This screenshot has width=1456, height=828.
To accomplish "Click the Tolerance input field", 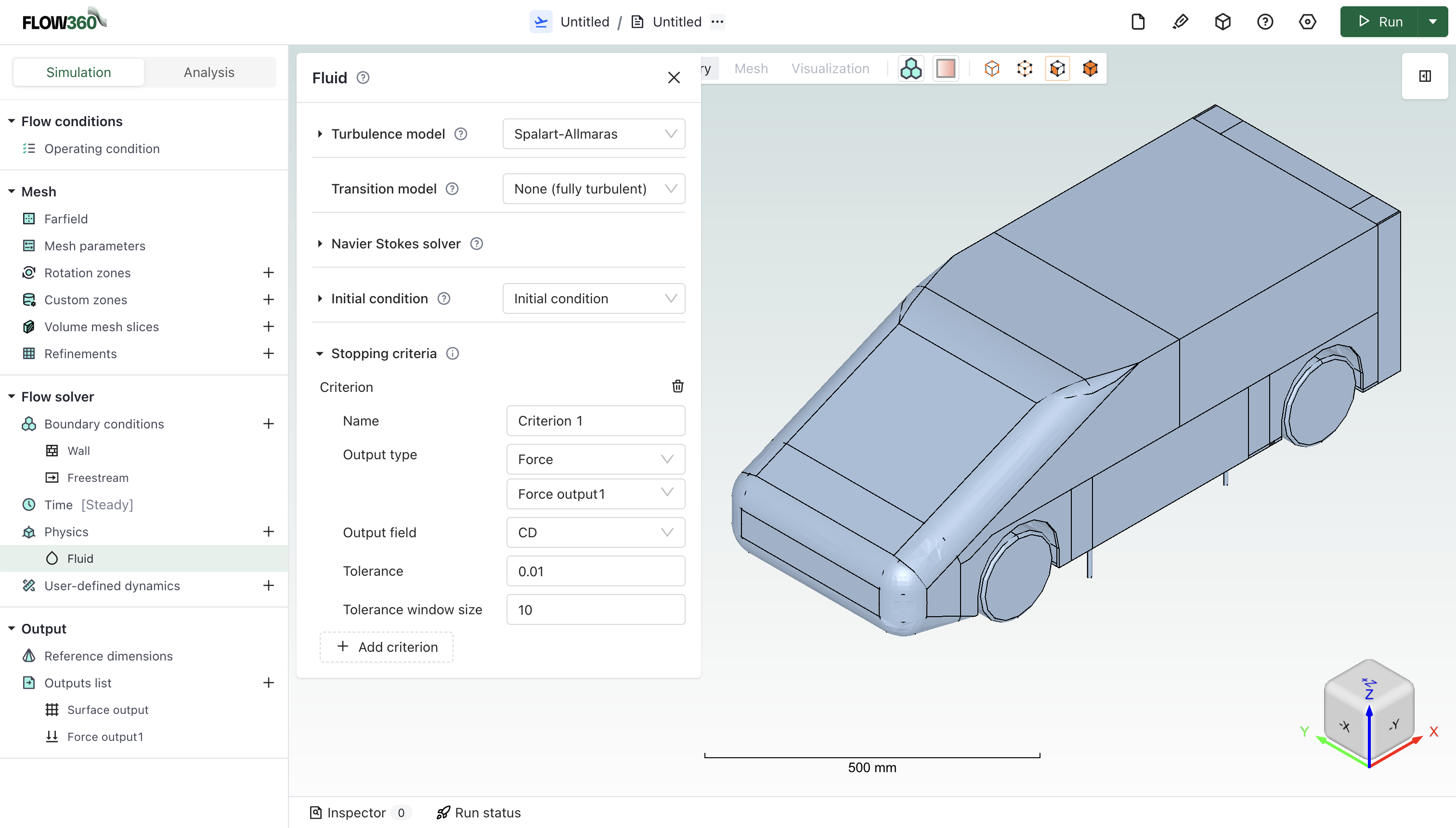I will coord(595,571).
